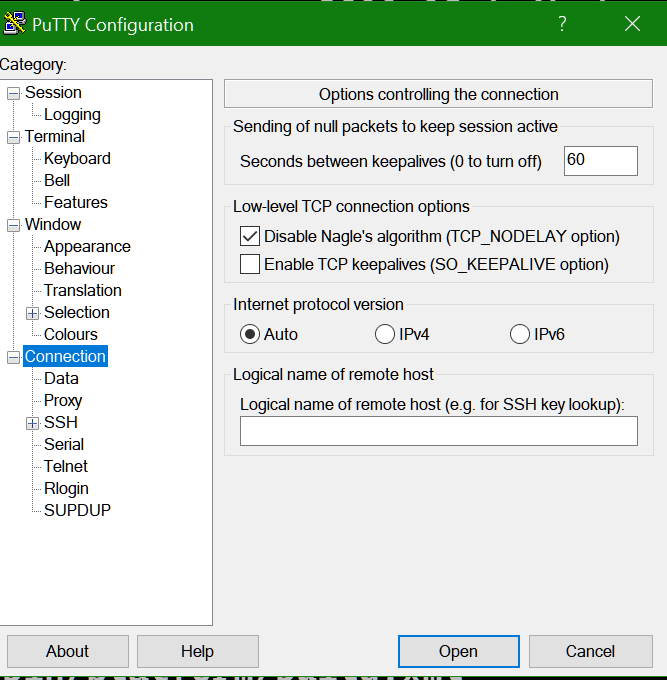Click Open to start the session
This screenshot has height=680, width=667.
pos(459,651)
